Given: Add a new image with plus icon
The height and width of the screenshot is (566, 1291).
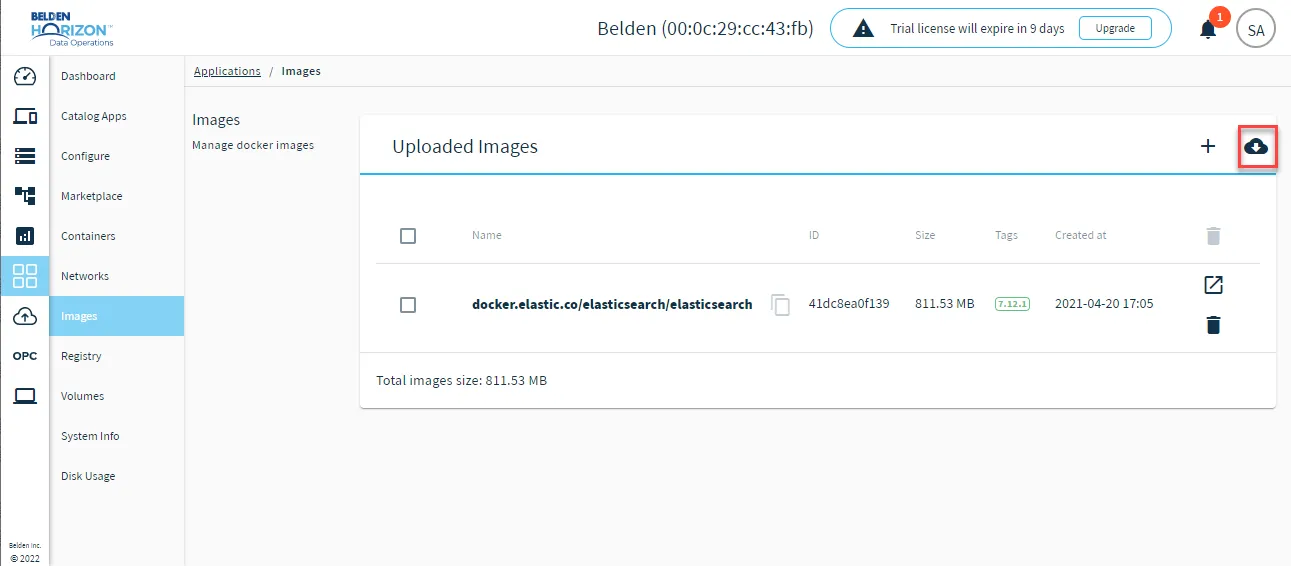Looking at the screenshot, I should pyautogui.click(x=1208, y=146).
